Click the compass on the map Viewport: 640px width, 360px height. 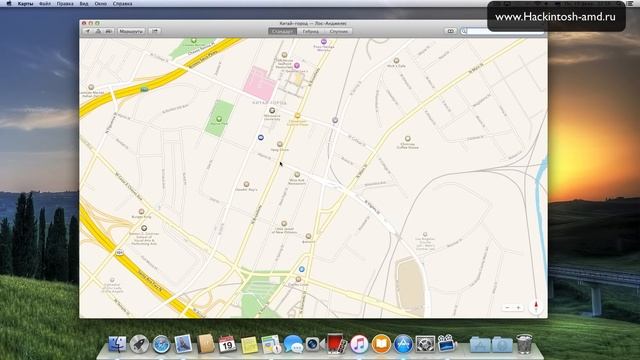pos(536,307)
